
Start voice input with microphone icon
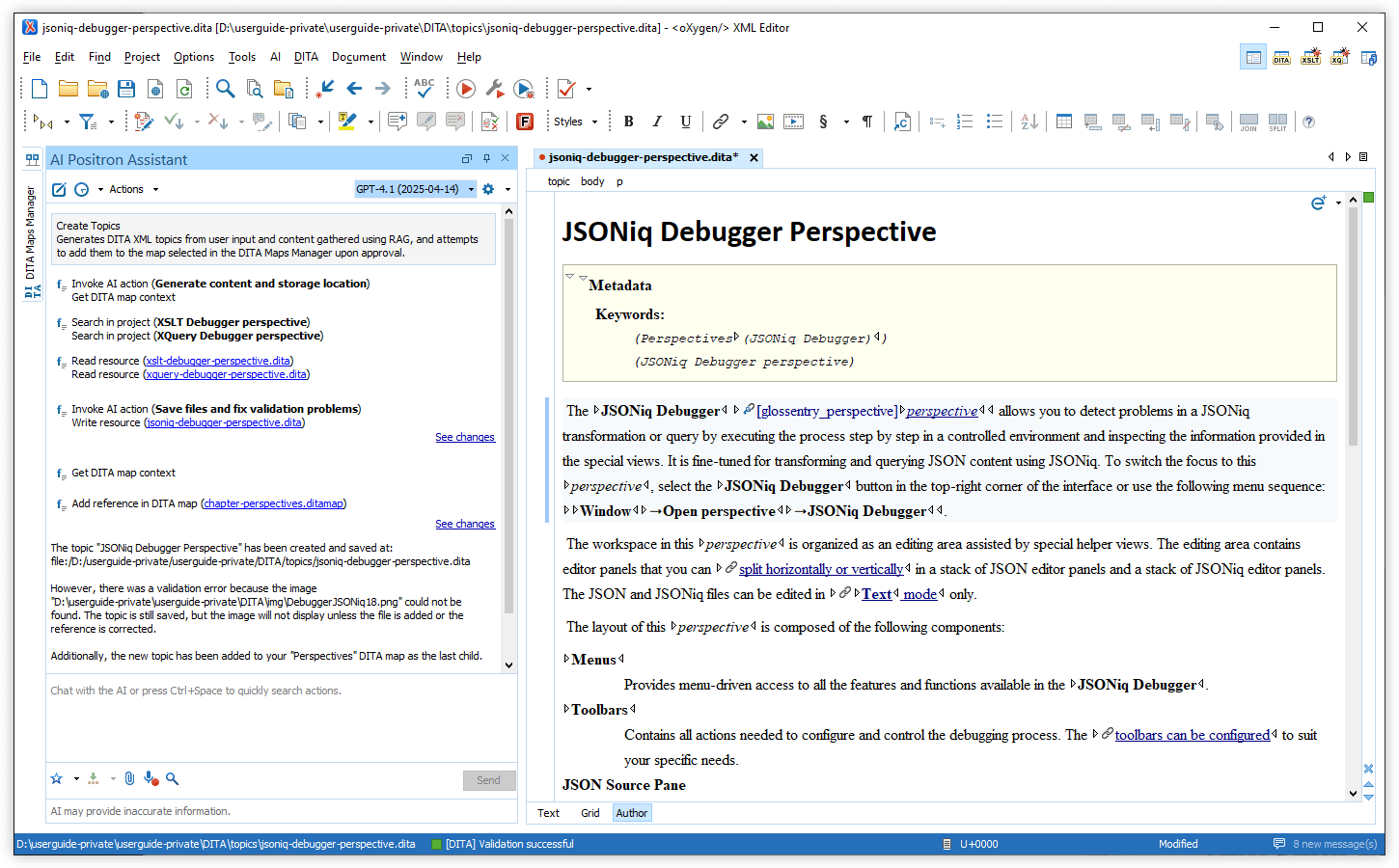(151, 778)
